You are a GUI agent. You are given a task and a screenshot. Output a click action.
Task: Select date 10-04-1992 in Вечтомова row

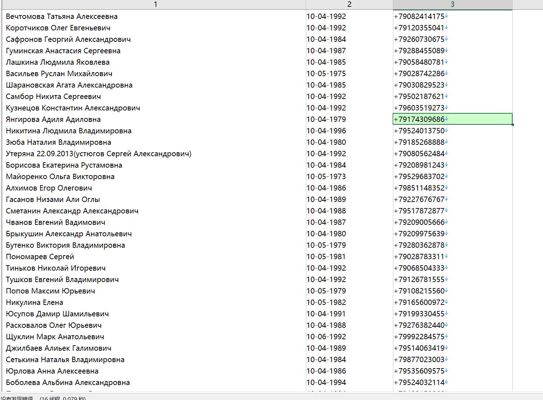pos(326,16)
